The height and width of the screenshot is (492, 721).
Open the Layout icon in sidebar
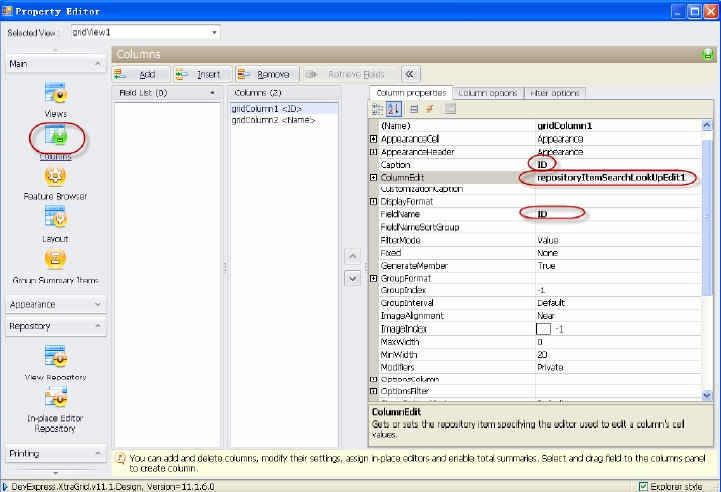(56, 216)
